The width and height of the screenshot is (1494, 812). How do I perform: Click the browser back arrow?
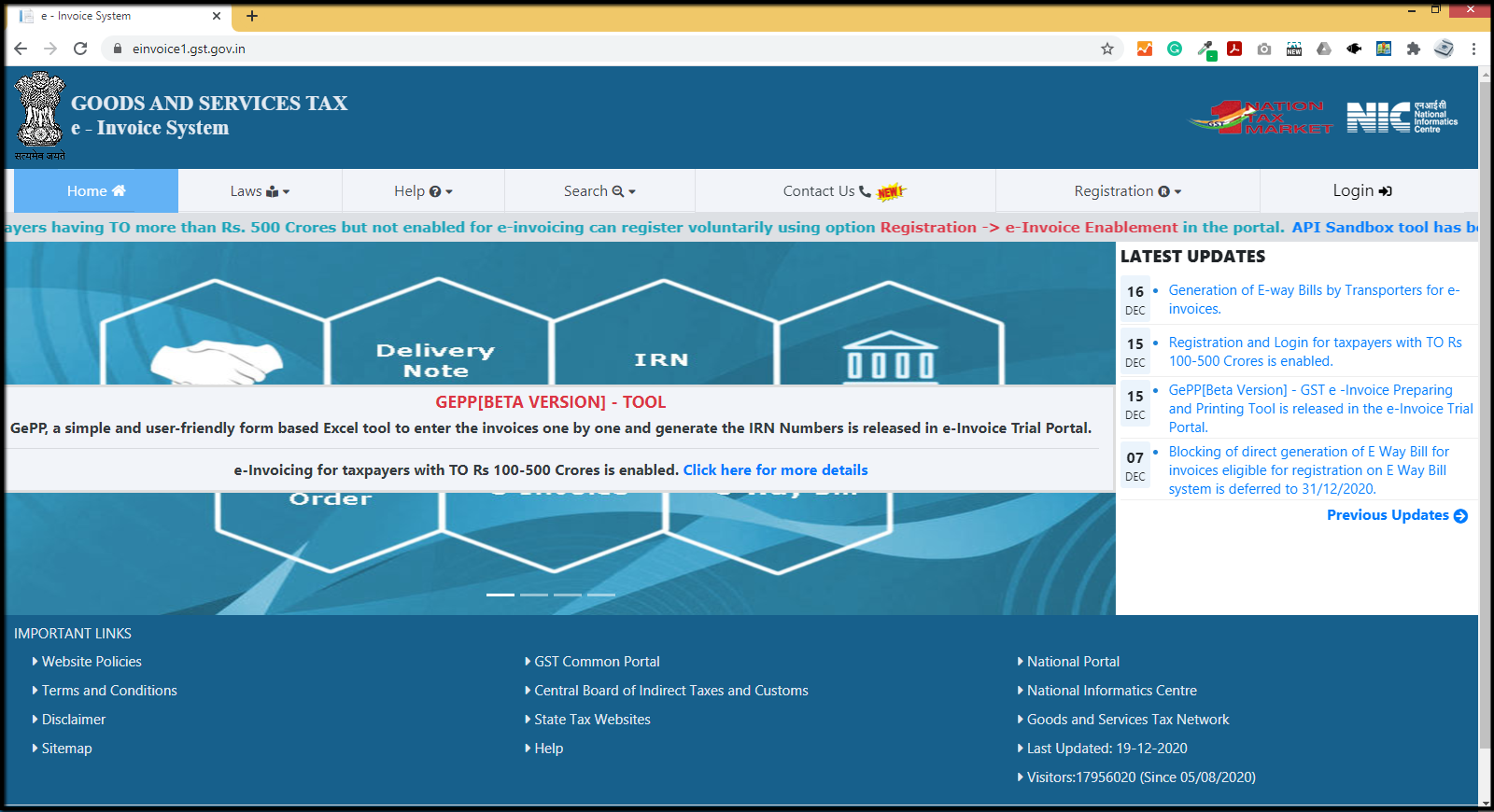click(x=21, y=49)
